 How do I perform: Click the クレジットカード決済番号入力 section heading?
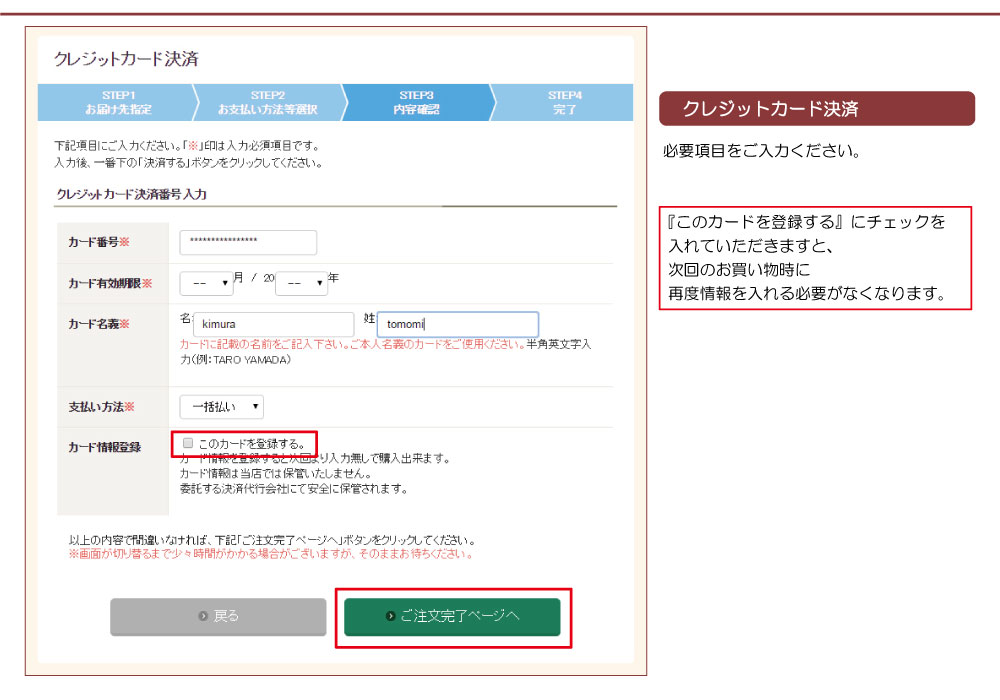coord(131,195)
